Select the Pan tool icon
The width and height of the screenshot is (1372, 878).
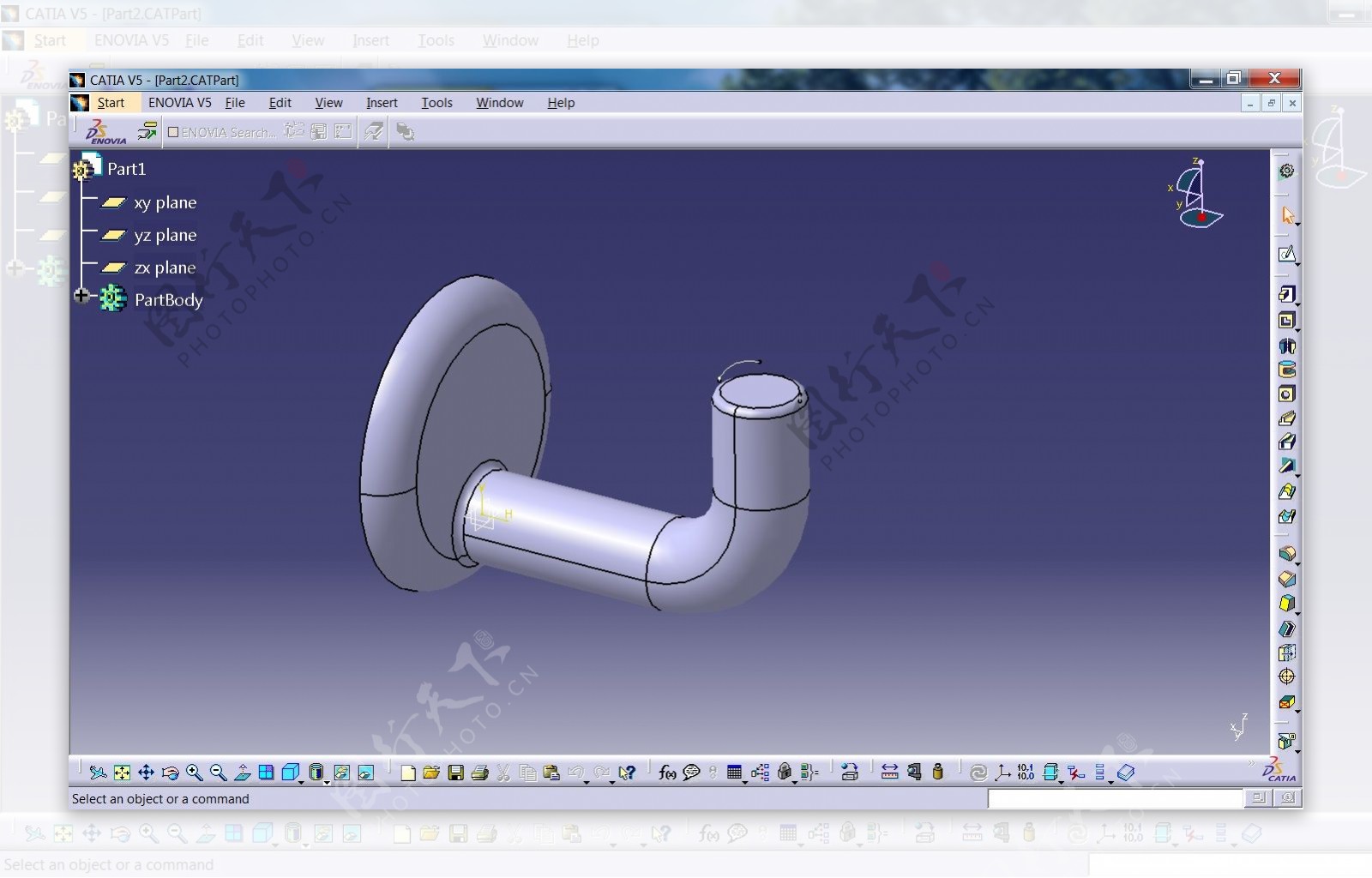(147, 773)
